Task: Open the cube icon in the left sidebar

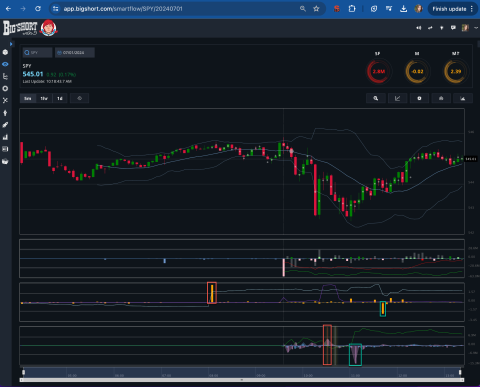Action: tap(5, 52)
